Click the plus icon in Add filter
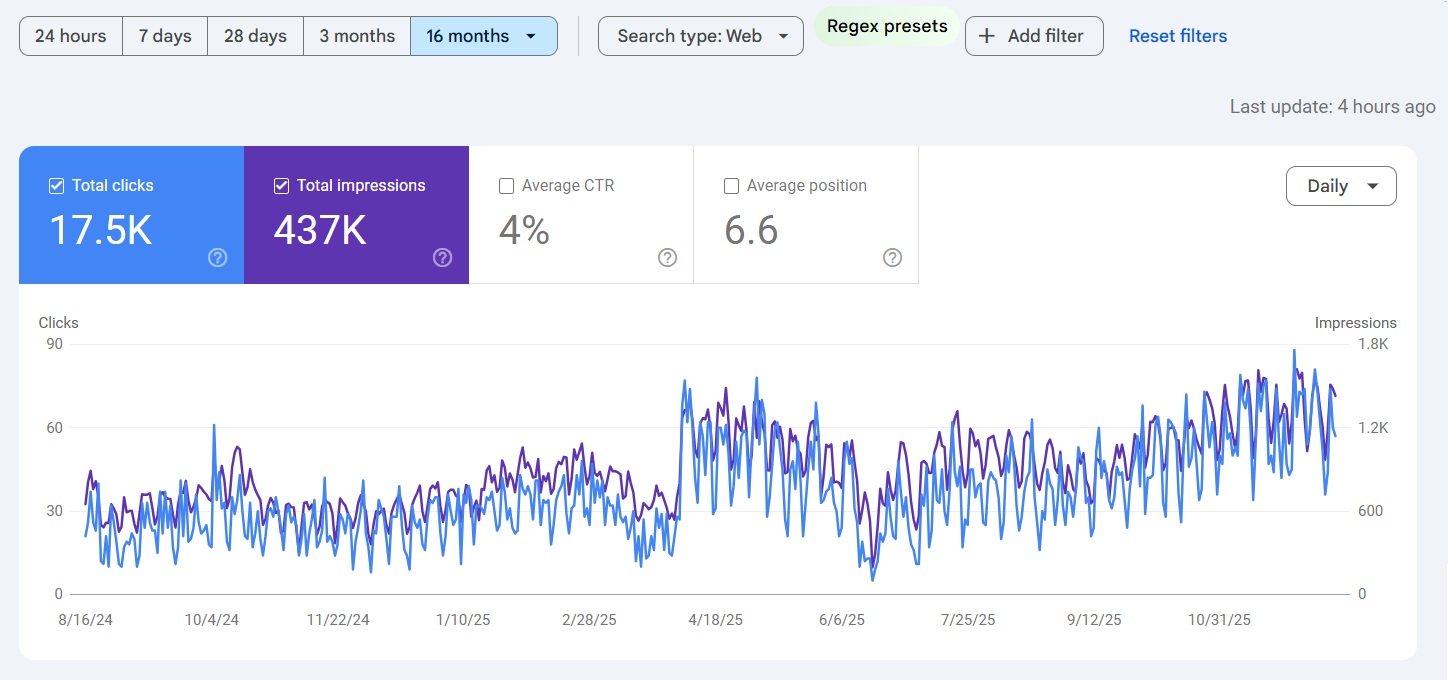Viewport: 1448px width, 680px height. click(987, 36)
